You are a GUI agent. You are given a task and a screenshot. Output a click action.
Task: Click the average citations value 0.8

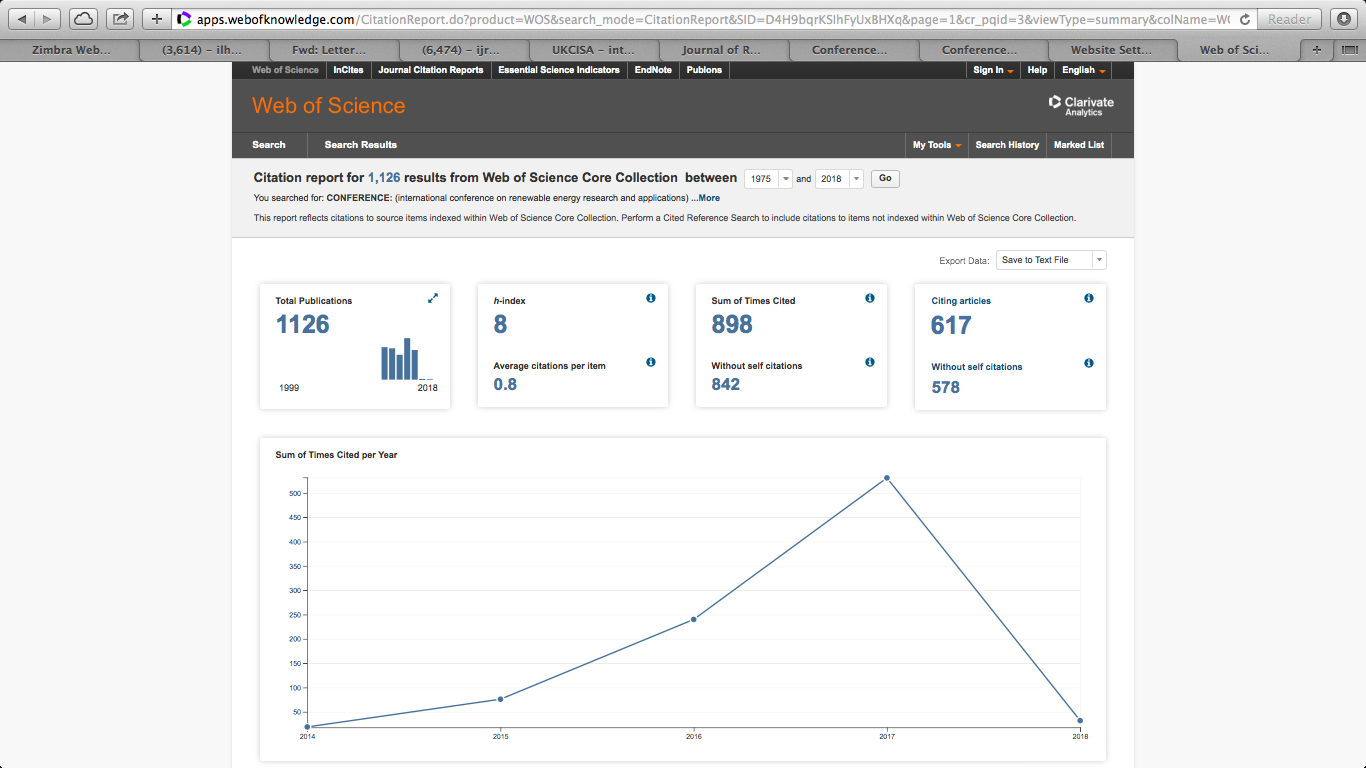505,384
